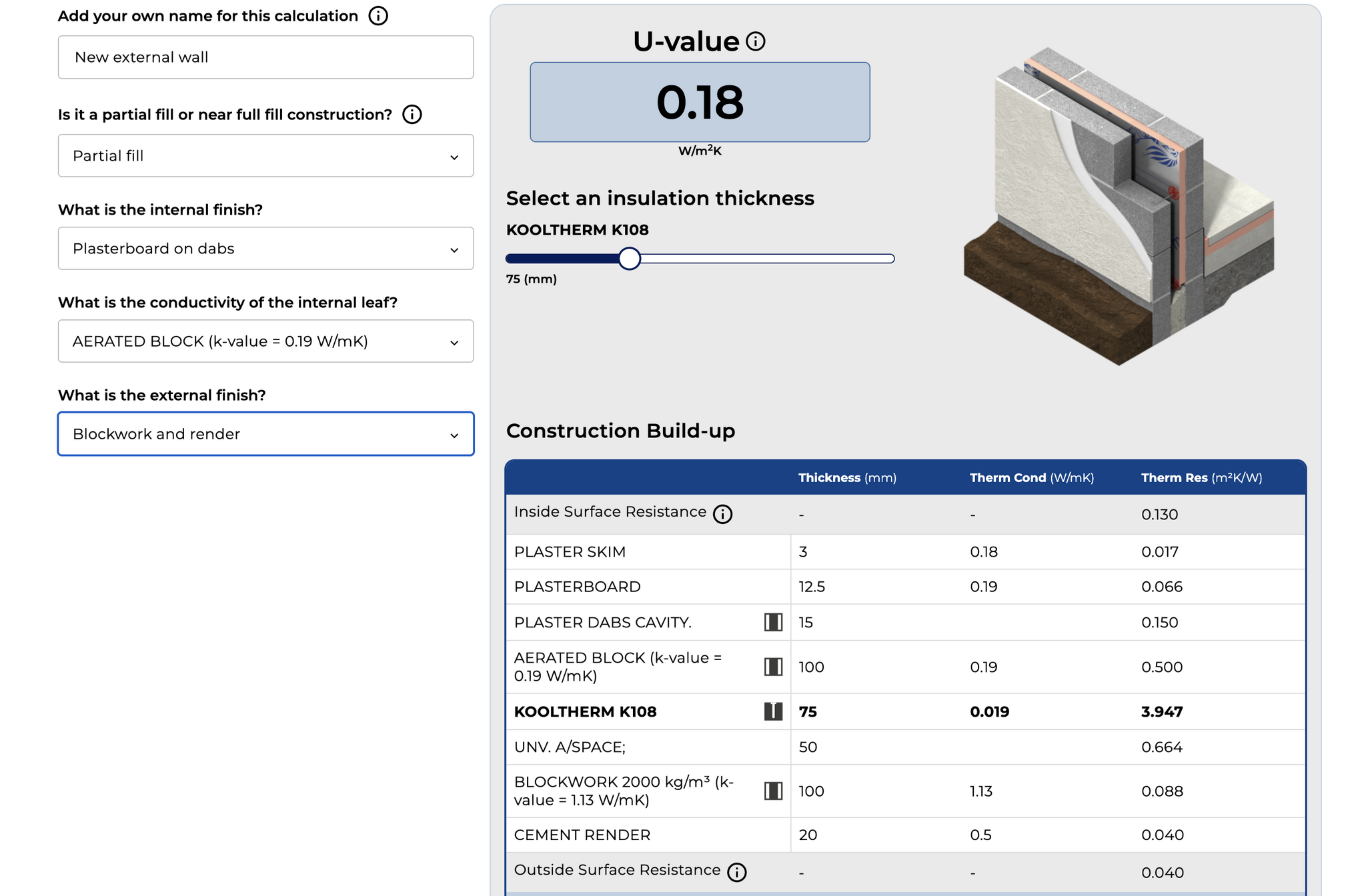Open Blockwork and render external finish dropdown
Viewport: 1366px width, 896px height.
coord(265,434)
